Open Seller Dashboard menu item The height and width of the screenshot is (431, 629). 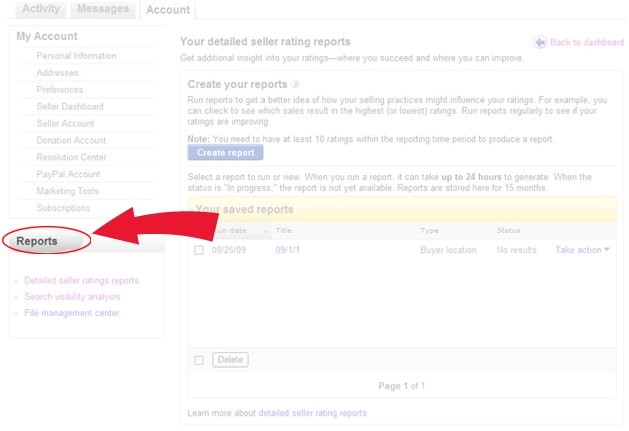(70, 106)
